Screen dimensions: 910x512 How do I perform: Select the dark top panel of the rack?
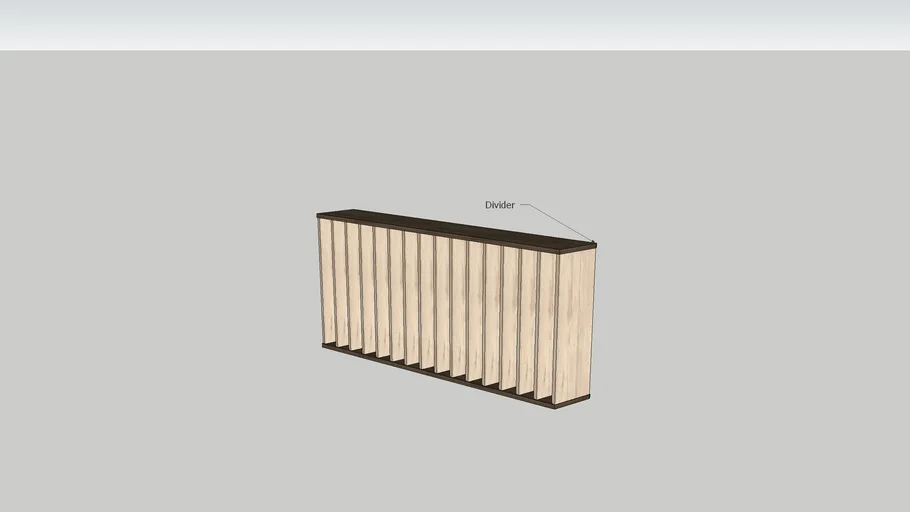(x=450, y=228)
